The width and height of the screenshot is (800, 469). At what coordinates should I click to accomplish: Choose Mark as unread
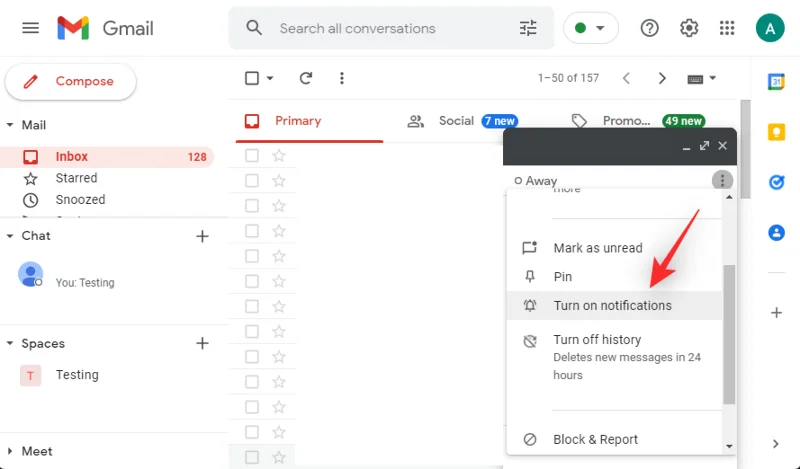click(614, 248)
